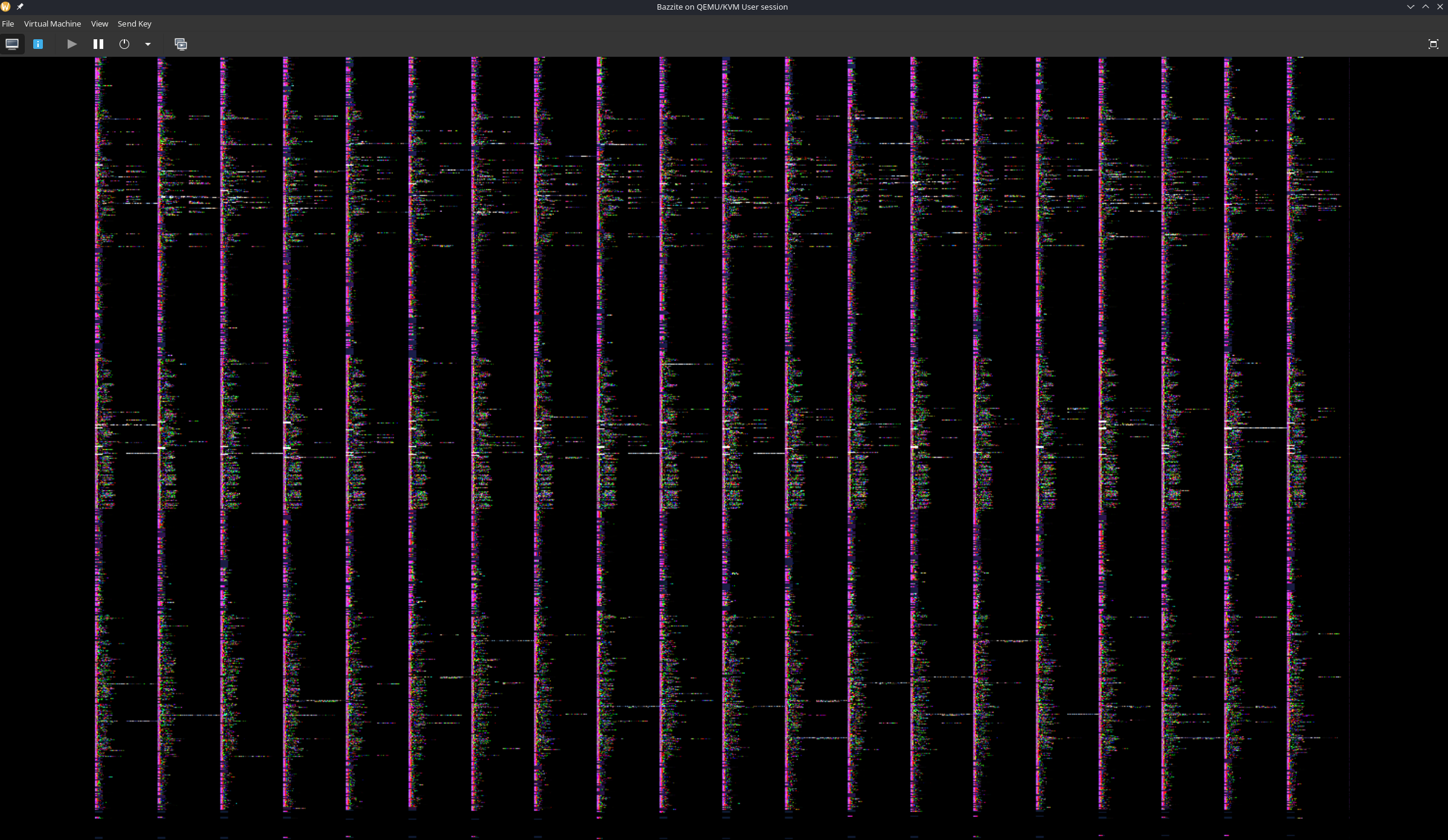This screenshot has height=840, width=1448.
Task: Open the VM snapshots manager
Action: click(x=181, y=44)
